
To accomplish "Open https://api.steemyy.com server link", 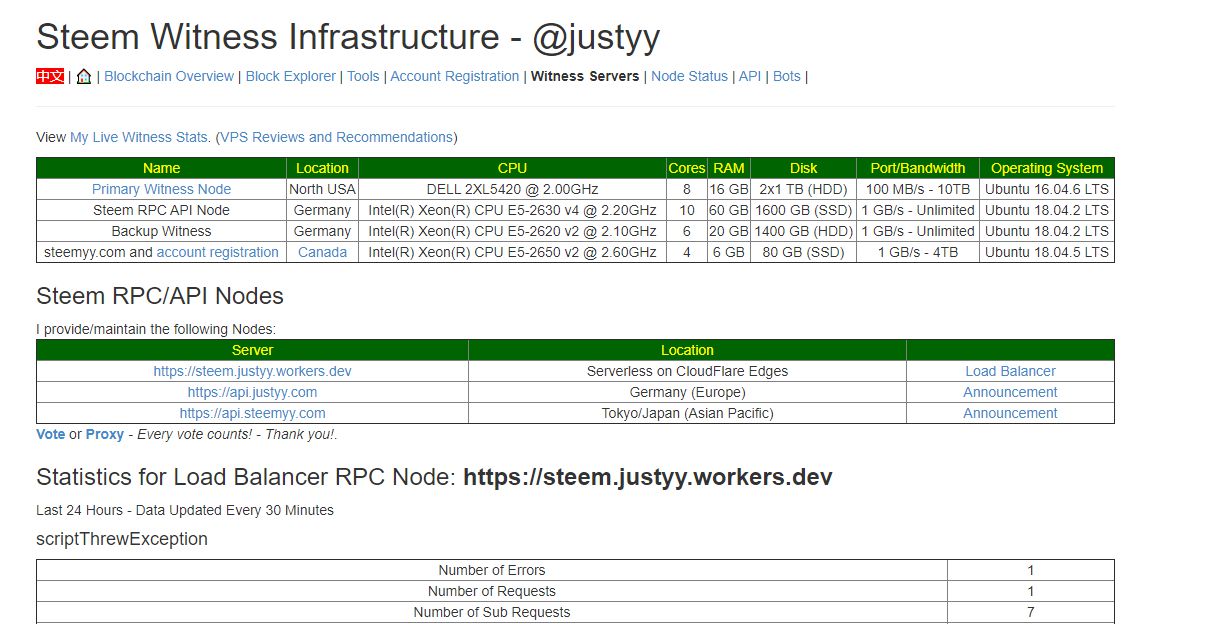I will coord(252,413).
